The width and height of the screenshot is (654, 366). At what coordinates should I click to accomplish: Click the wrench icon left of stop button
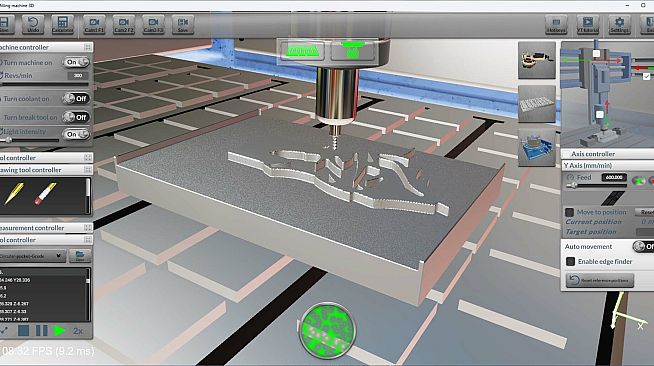4,331
